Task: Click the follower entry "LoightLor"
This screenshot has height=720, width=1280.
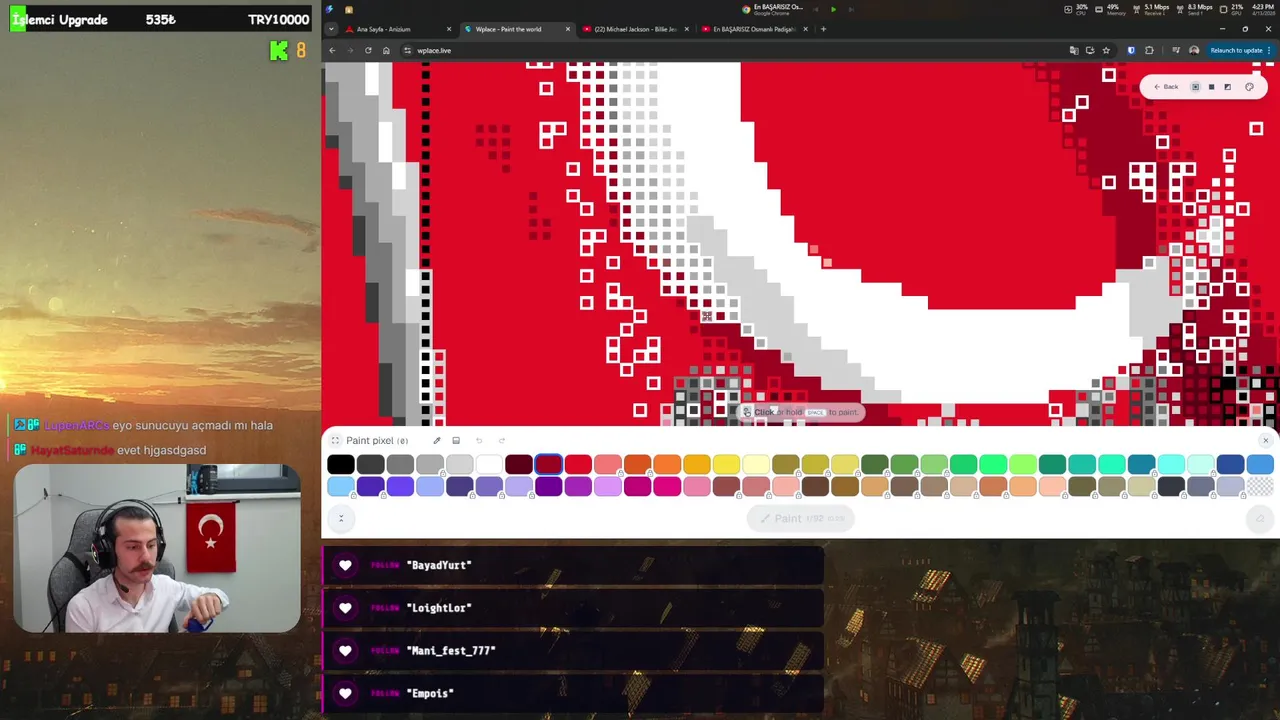Action: pyautogui.click(x=572, y=608)
